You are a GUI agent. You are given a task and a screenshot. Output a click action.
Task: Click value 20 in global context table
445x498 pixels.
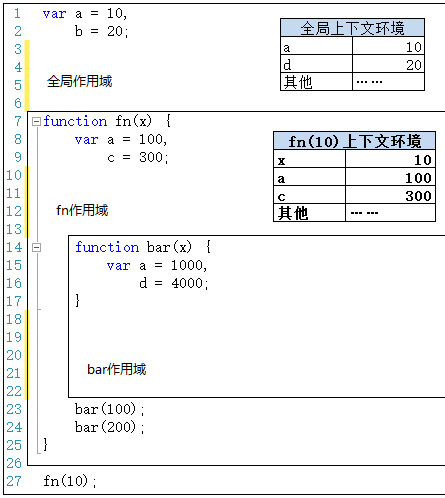click(388, 65)
